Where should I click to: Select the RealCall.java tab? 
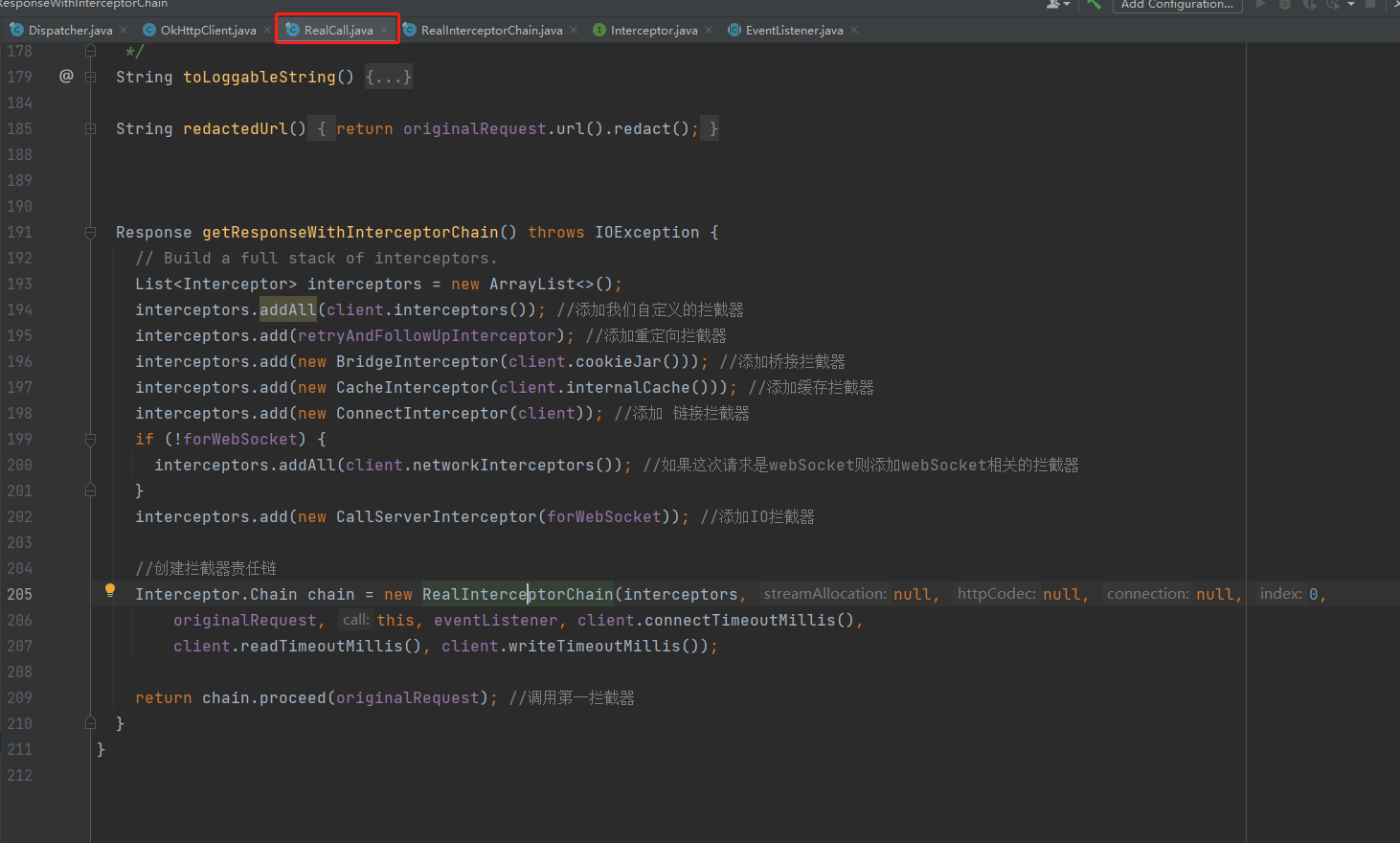pyautogui.click(x=338, y=30)
